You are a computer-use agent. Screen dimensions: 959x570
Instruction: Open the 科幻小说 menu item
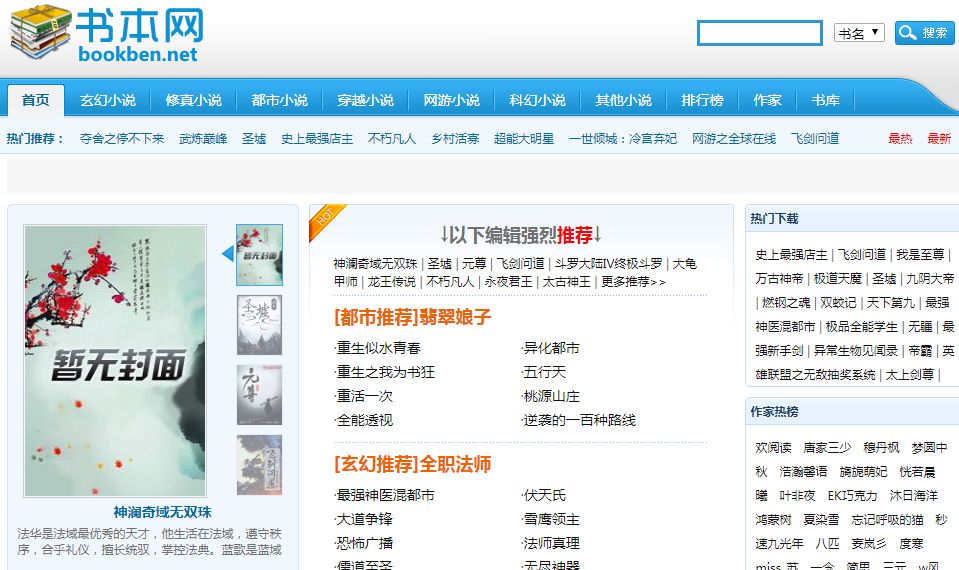(x=537, y=100)
